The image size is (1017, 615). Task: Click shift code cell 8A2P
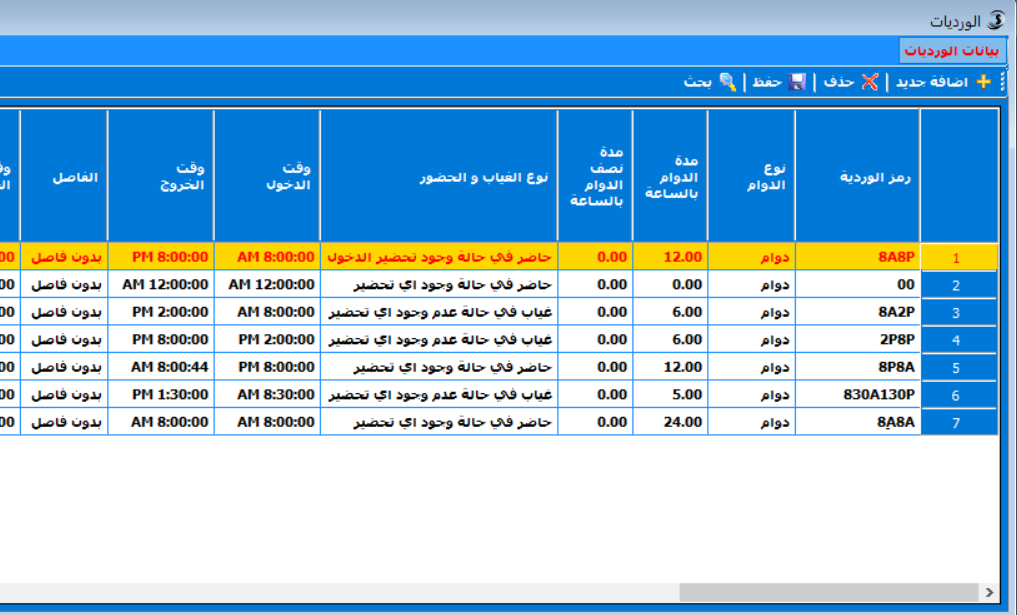coord(857,312)
